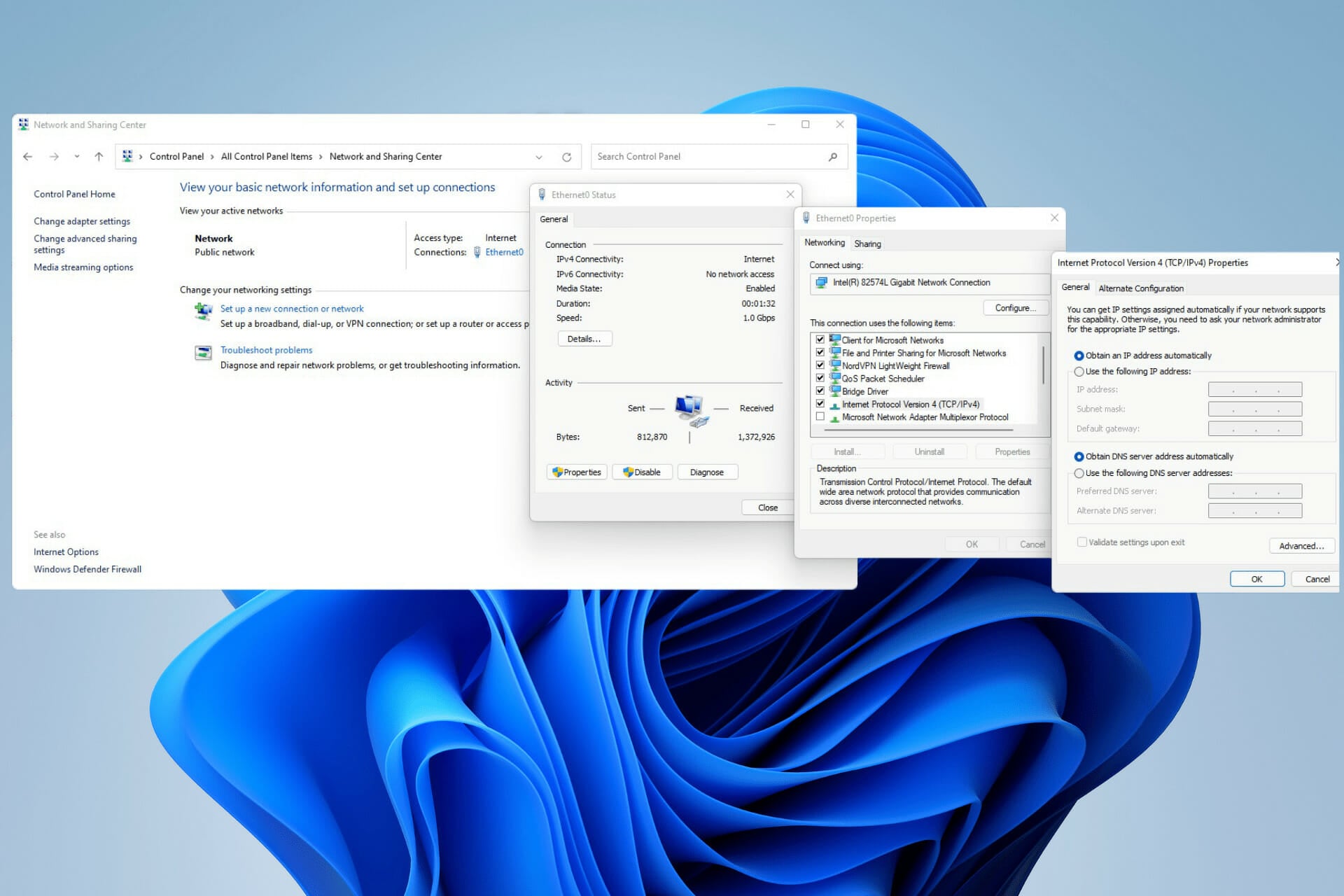Image resolution: width=1344 pixels, height=896 pixels.
Task: Switch to the Sharing tab in Ethernet0 Properties
Action: click(x=867, y=243)
